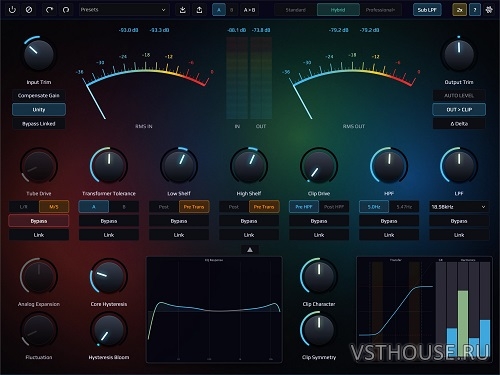This screenshot has height=375, width=500.
Task: Open help question mark icon
Action: pos(475,10)
